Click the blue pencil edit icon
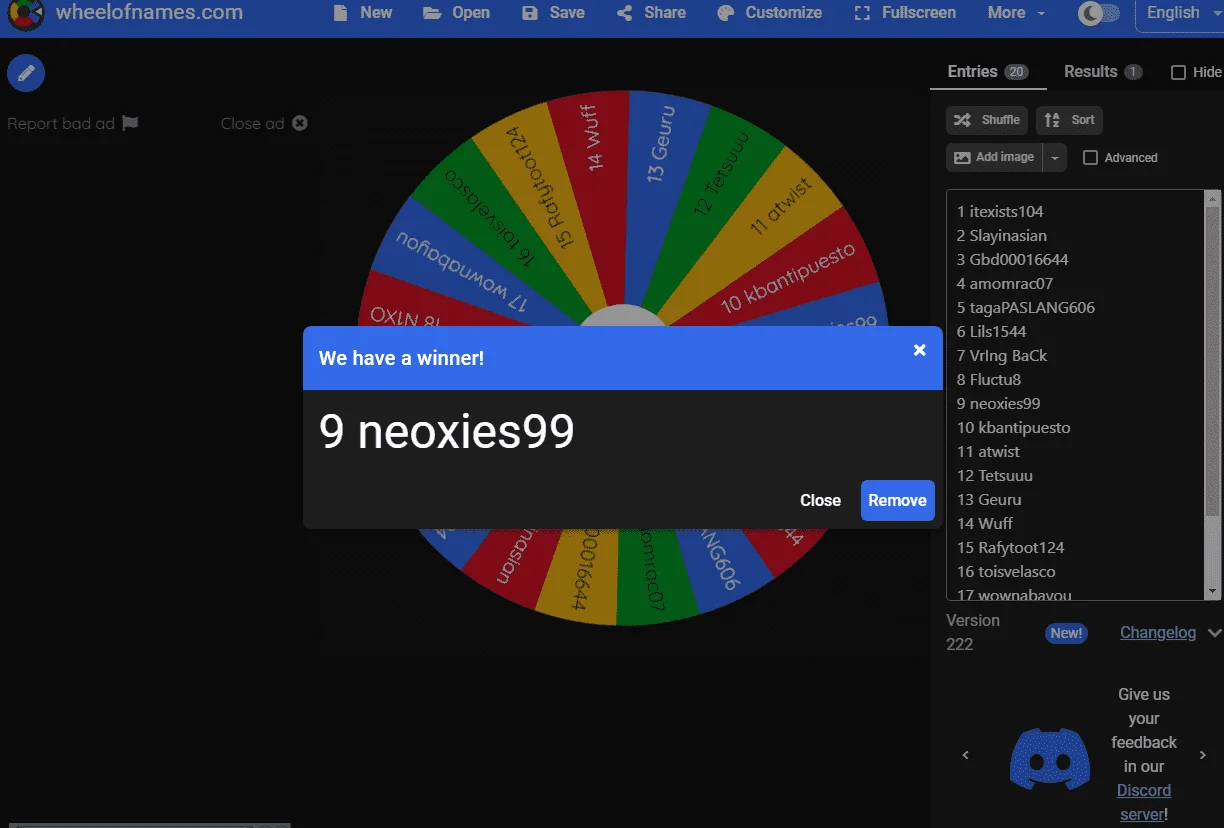Screen dimensions: 1224x828 (x=26, y=73)
